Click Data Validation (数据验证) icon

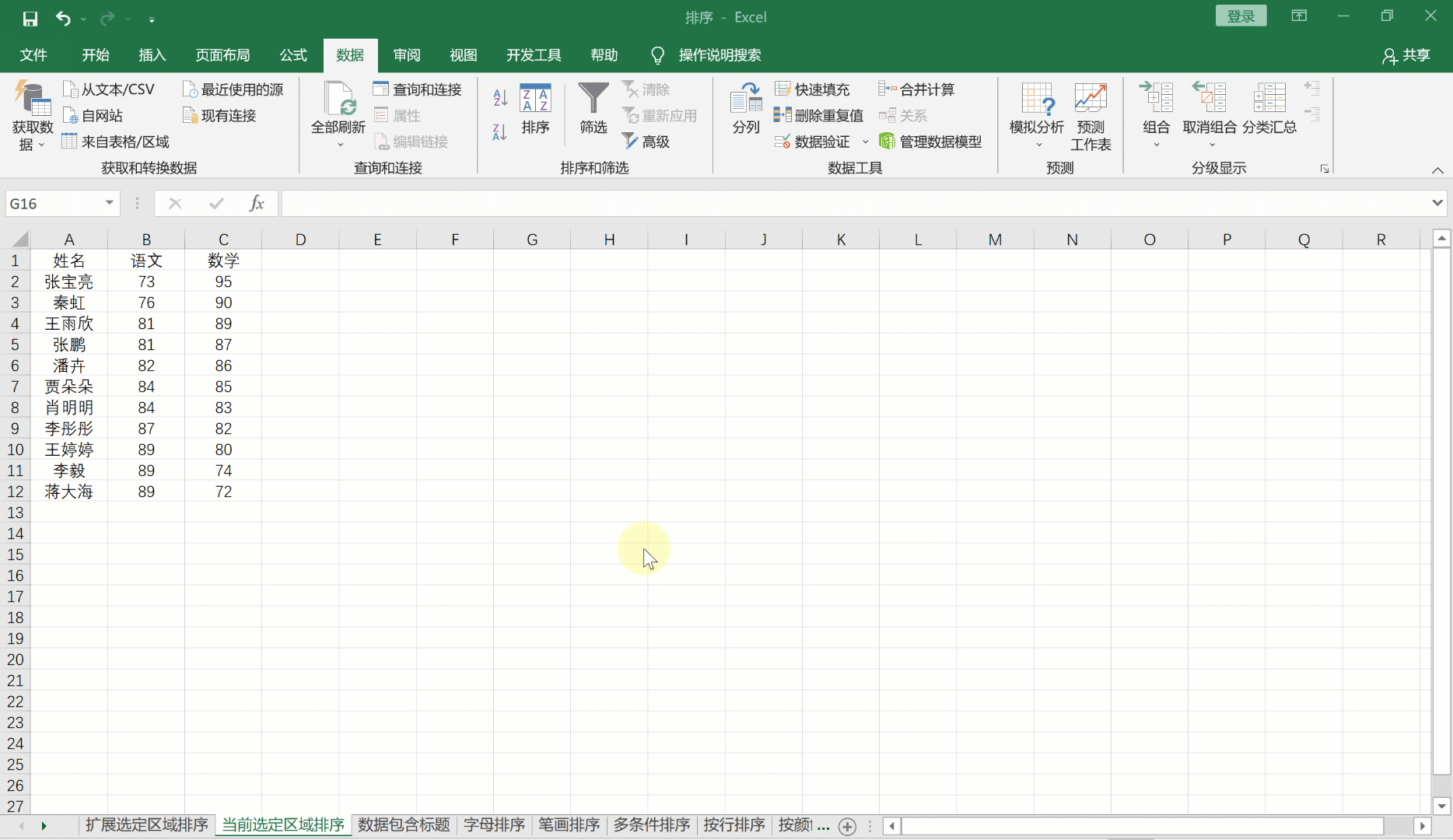[x=812, y=142]
